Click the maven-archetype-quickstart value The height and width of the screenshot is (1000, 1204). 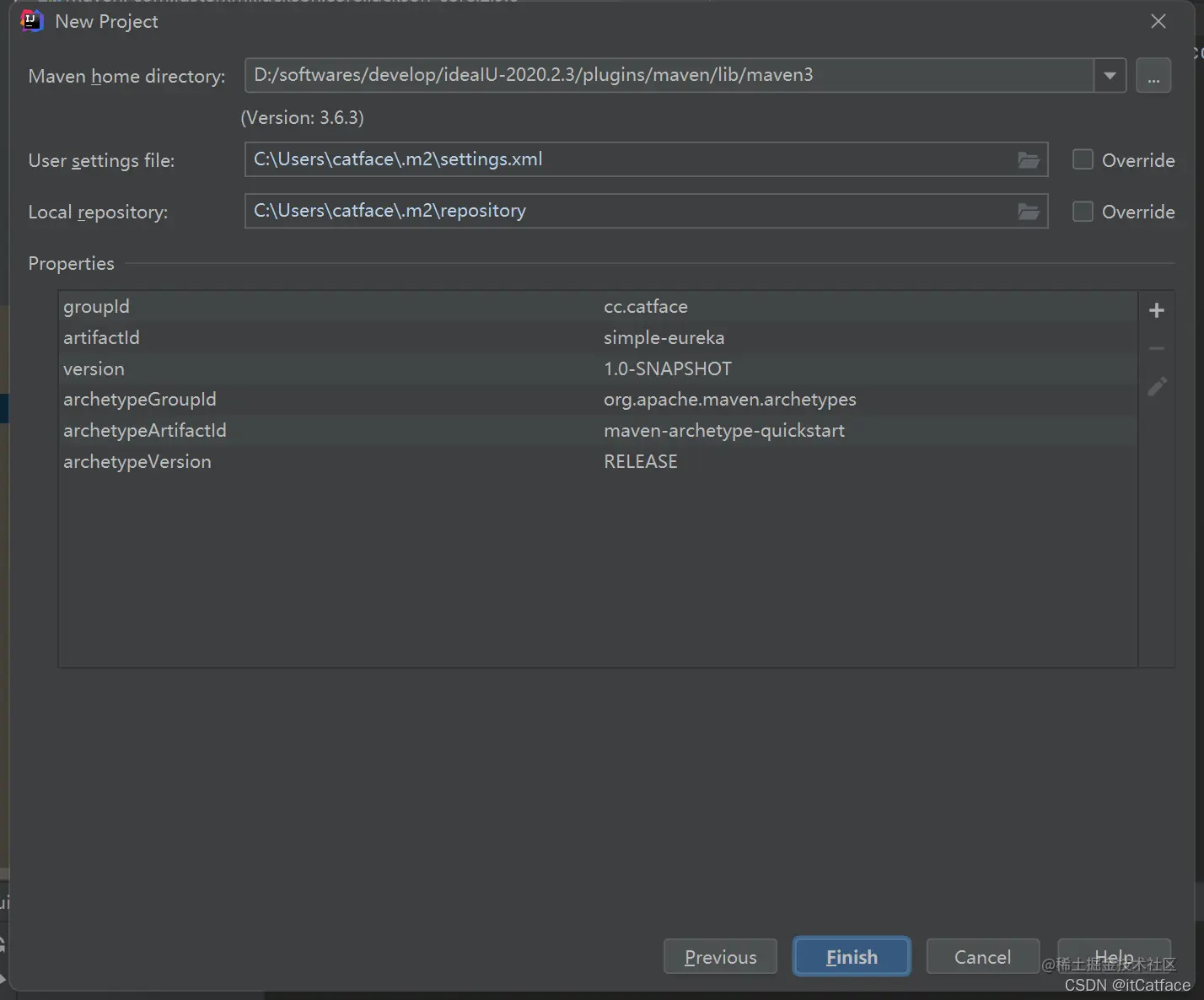tap(724, 431)
